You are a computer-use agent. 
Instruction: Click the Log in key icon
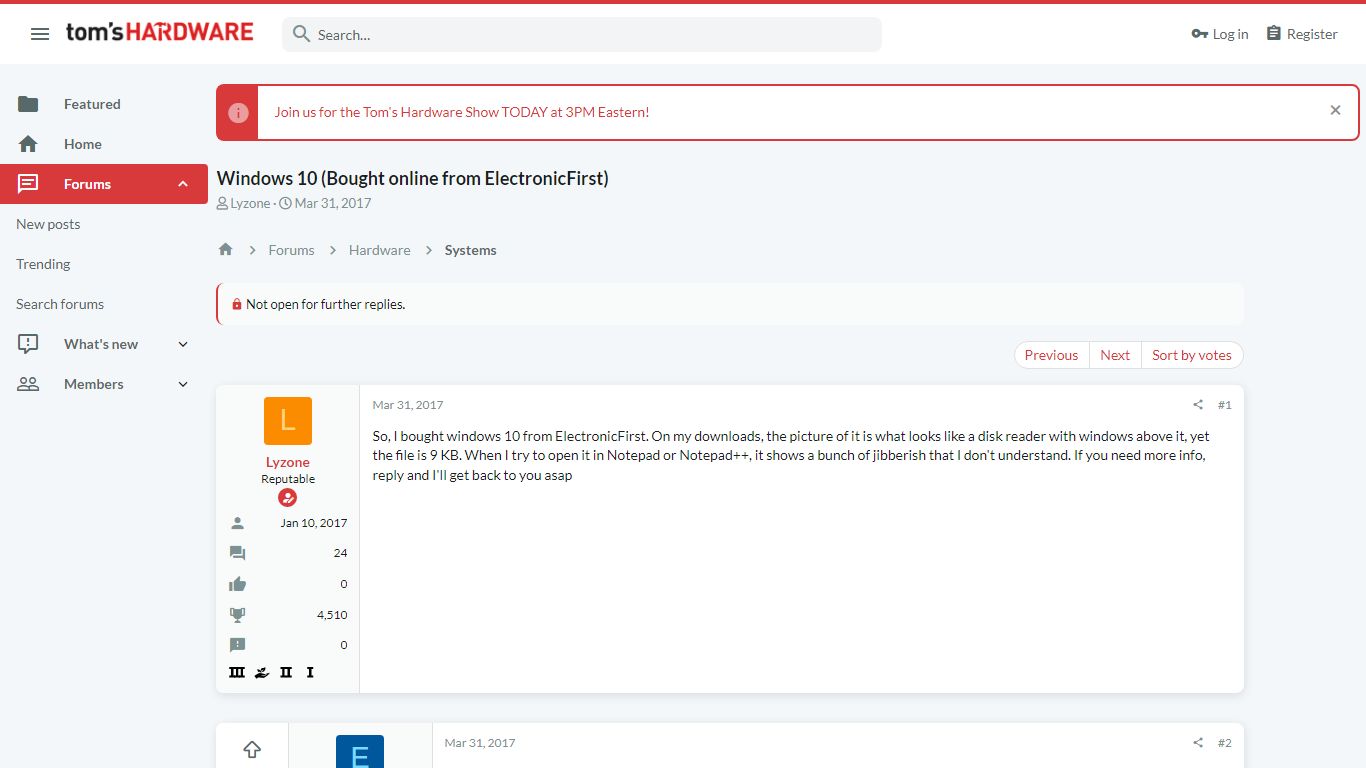click(x=1200, y=34)
